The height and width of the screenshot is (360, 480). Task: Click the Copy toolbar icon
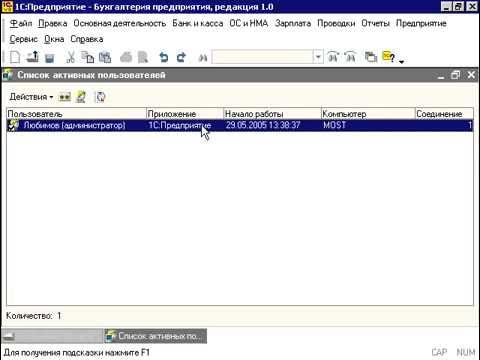pos(88,57)
